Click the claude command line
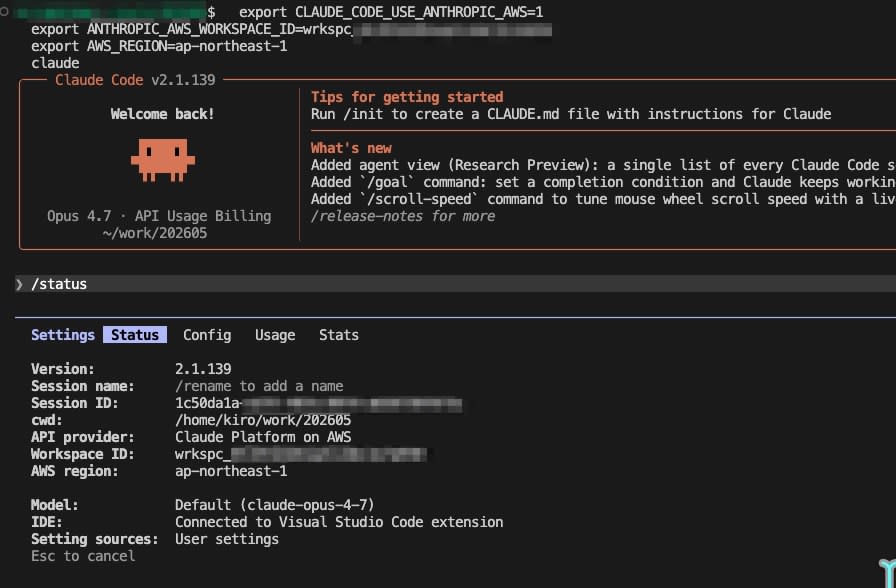The image size is (896, 588). click(55, 63)
